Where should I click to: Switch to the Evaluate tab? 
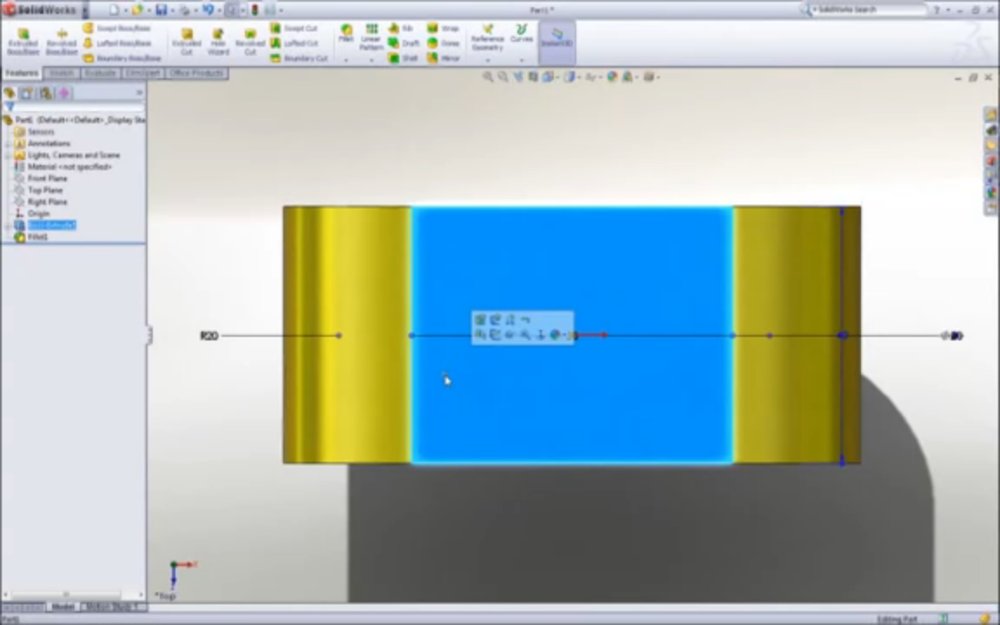[x=100, y=73]
